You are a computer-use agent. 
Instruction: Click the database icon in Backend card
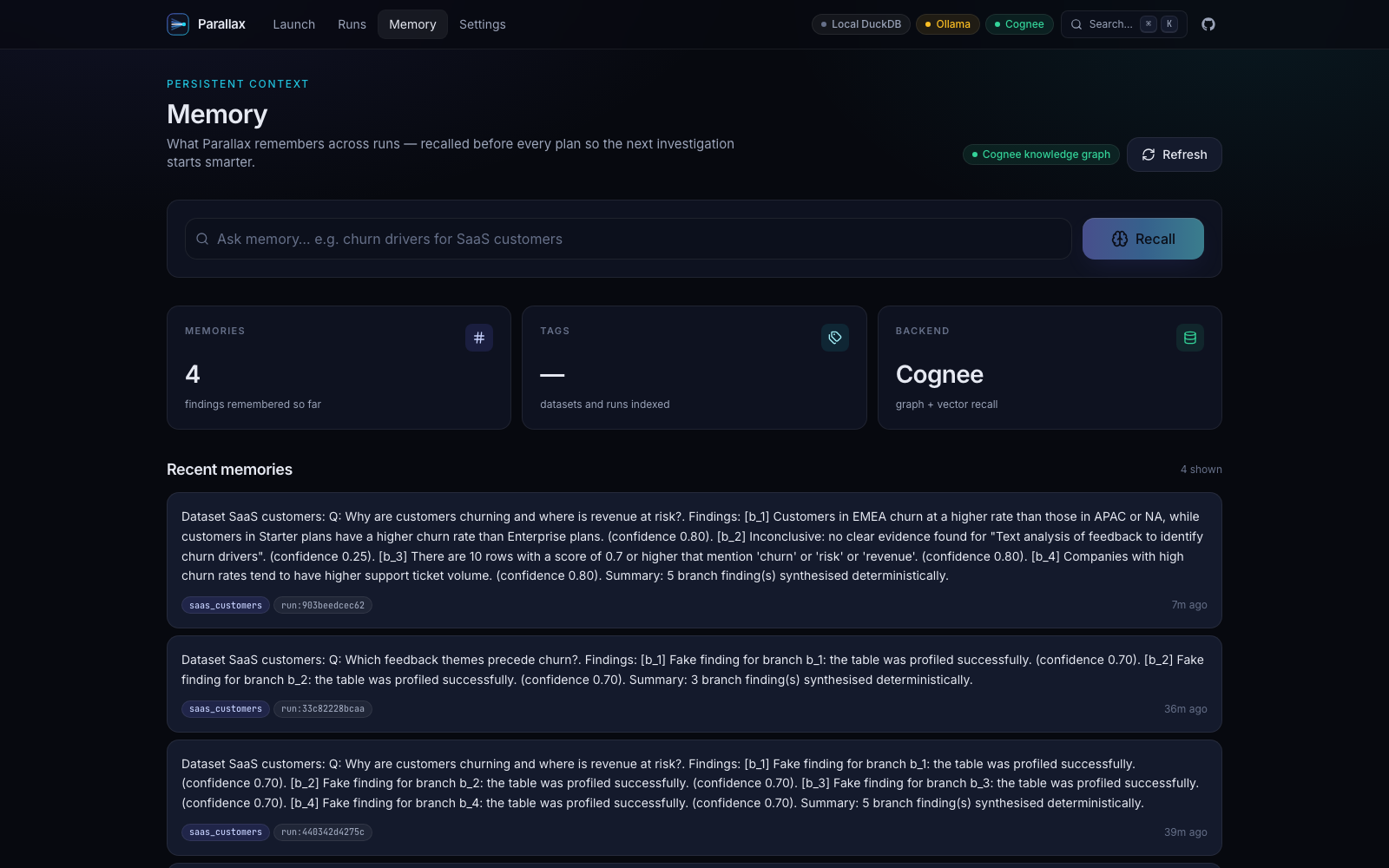pos(1190,338)
